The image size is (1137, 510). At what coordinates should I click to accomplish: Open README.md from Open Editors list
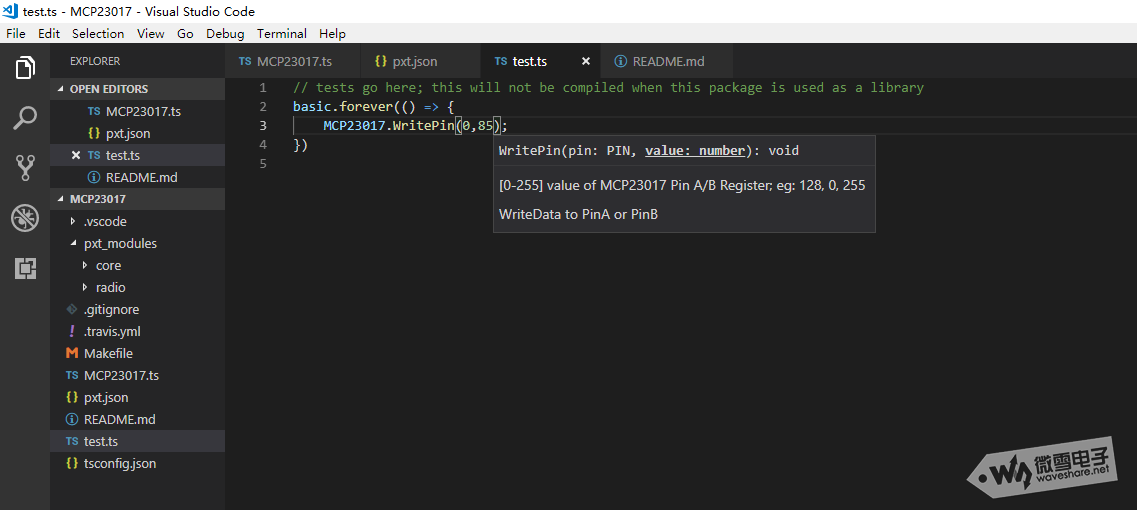(x=138, y=177)
